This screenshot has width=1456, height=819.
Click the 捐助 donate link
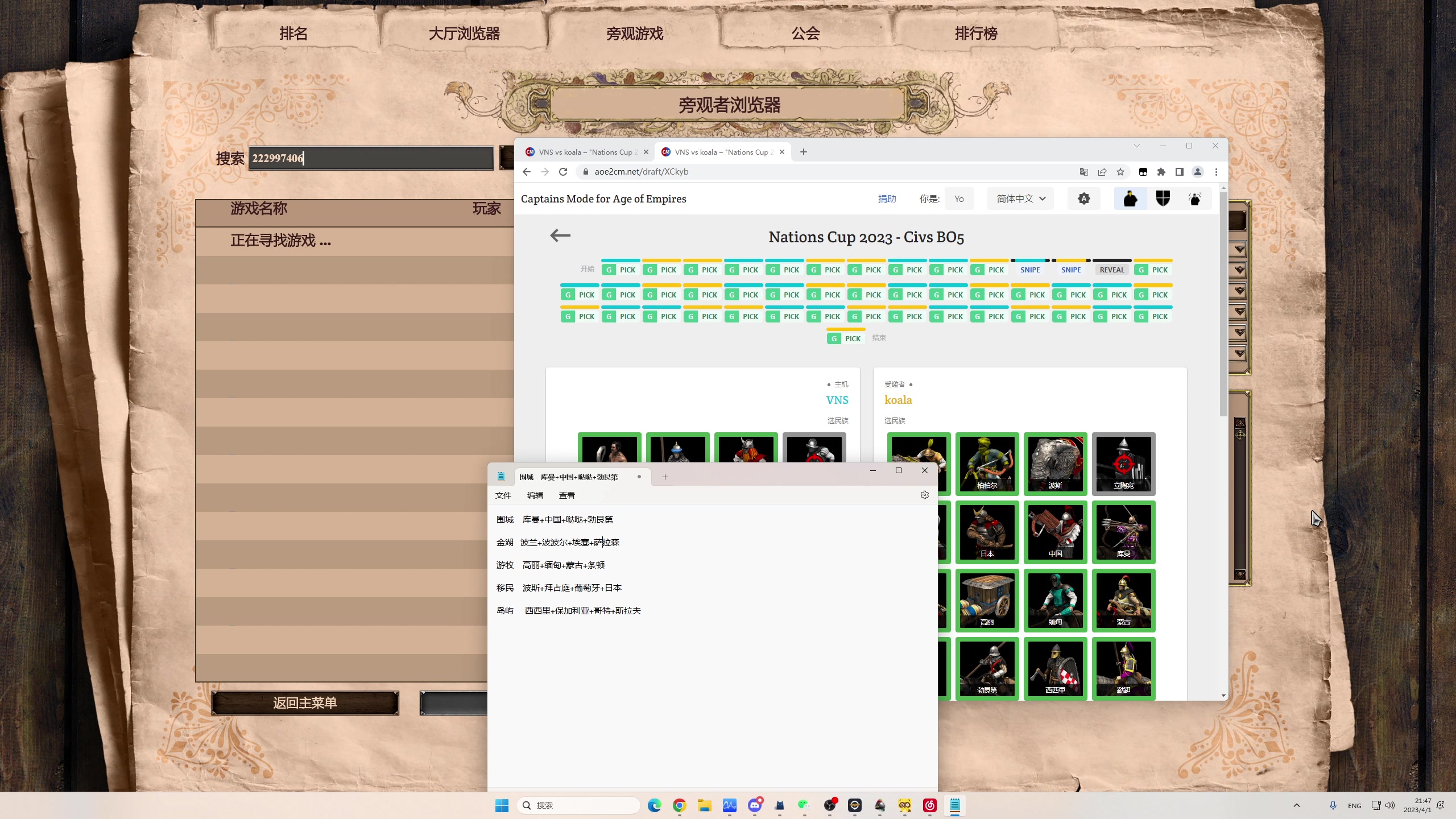tap(887, 198)
